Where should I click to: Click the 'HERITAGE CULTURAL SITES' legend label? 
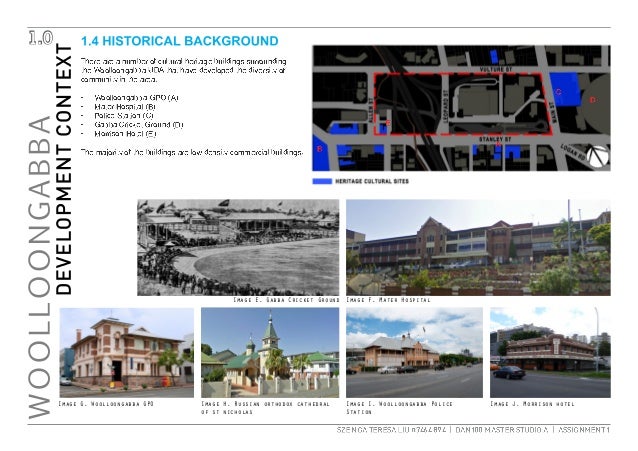pyautogui.click(x=372, y=181)
